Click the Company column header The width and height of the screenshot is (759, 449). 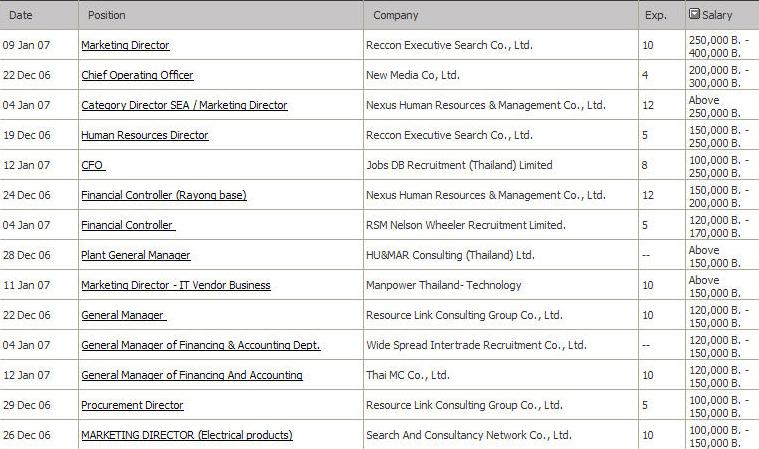[395, 15]
